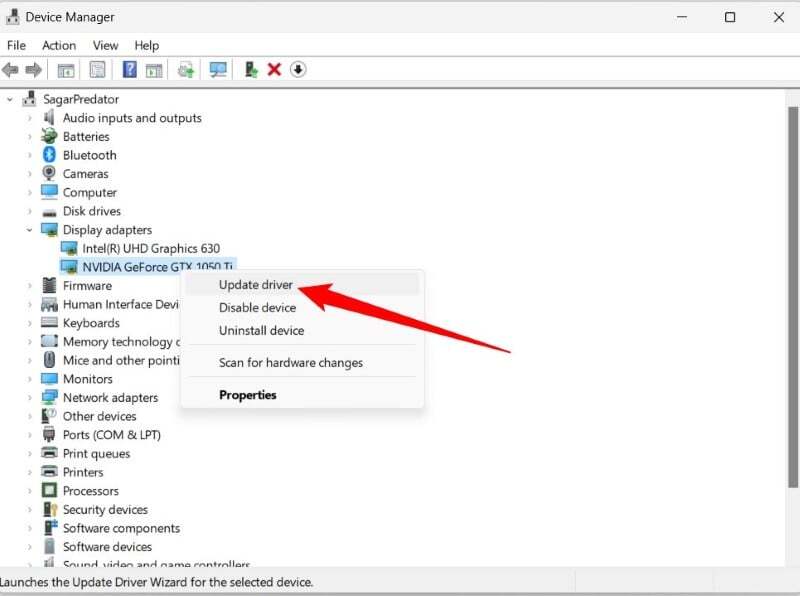Expand the Bluetooth category chevron
The image size is (800, 596).
click(x=30, y=155)
